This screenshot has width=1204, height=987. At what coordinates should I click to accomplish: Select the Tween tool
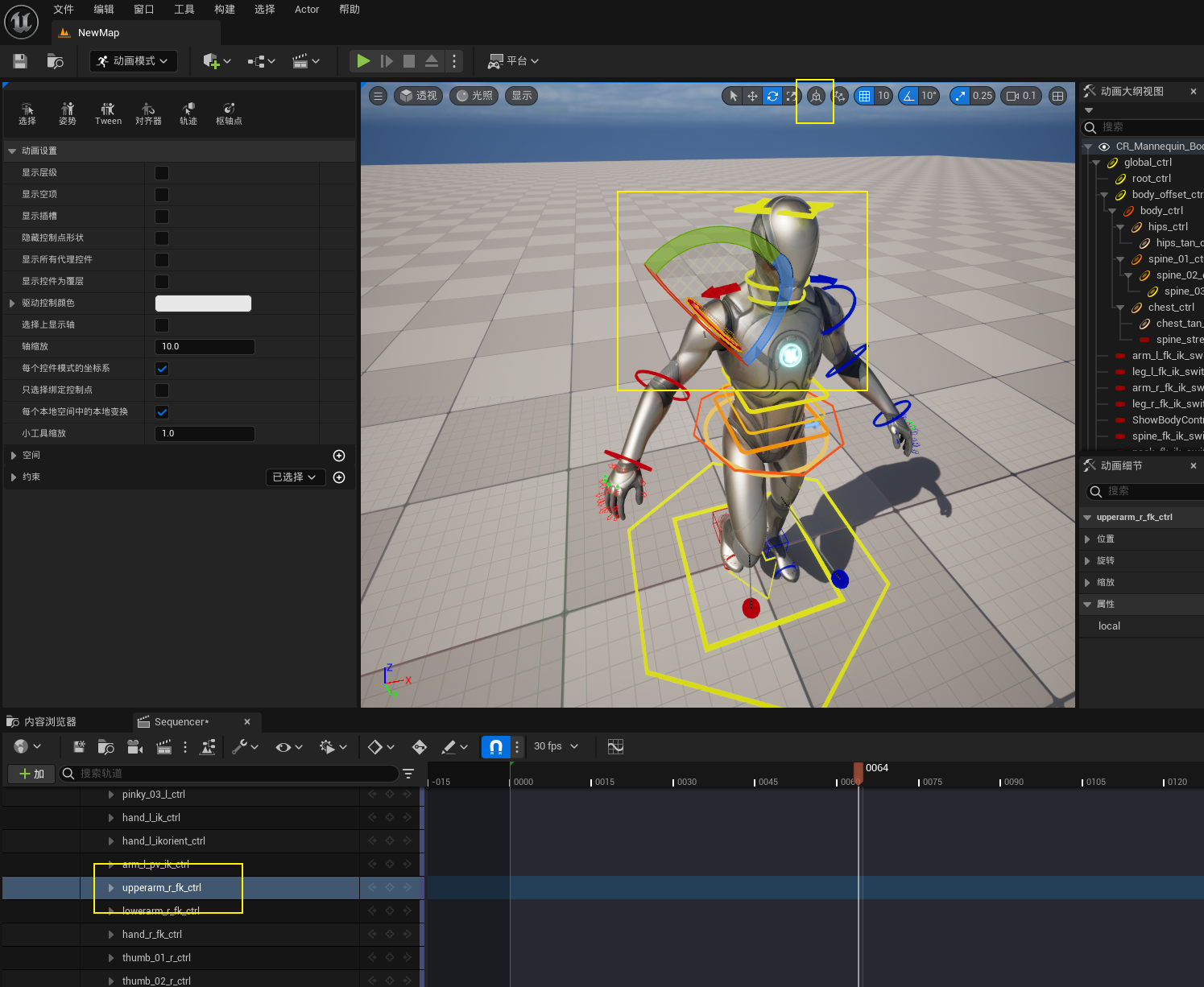(108, 114)
